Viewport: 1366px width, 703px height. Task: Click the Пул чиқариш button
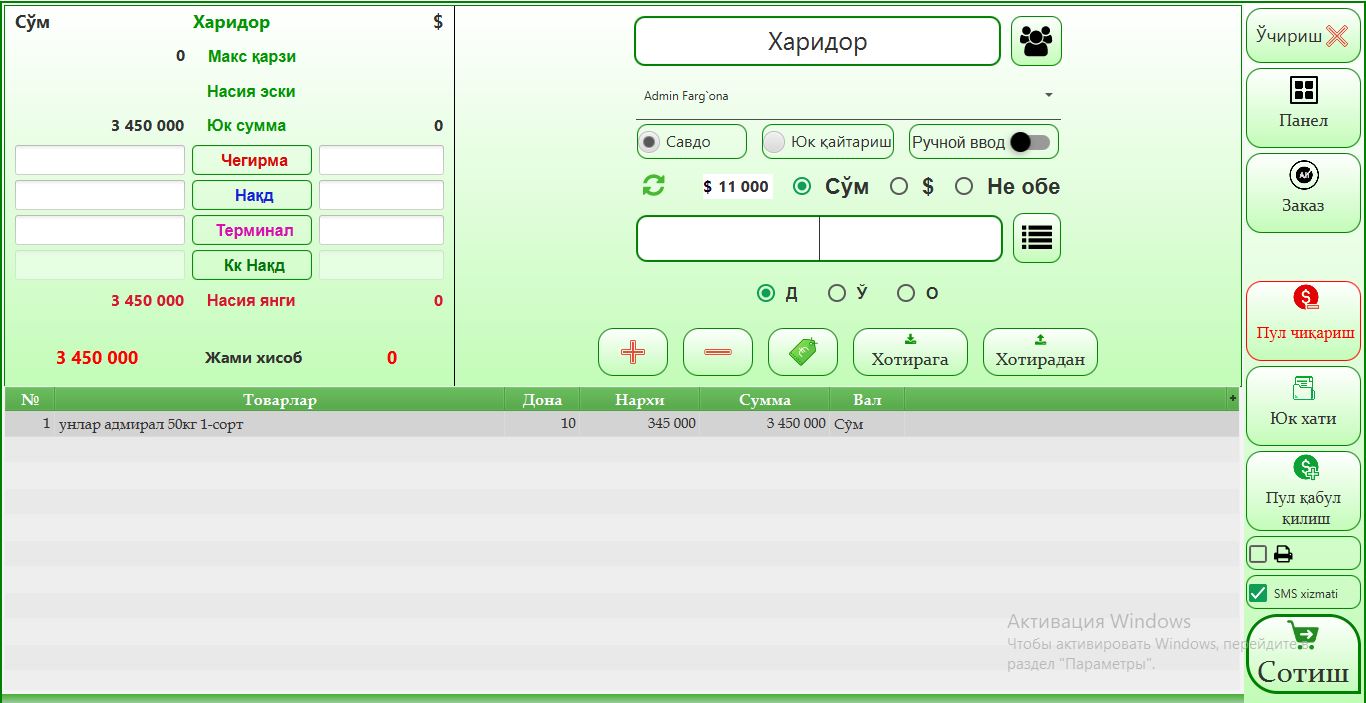(1303, 320)
